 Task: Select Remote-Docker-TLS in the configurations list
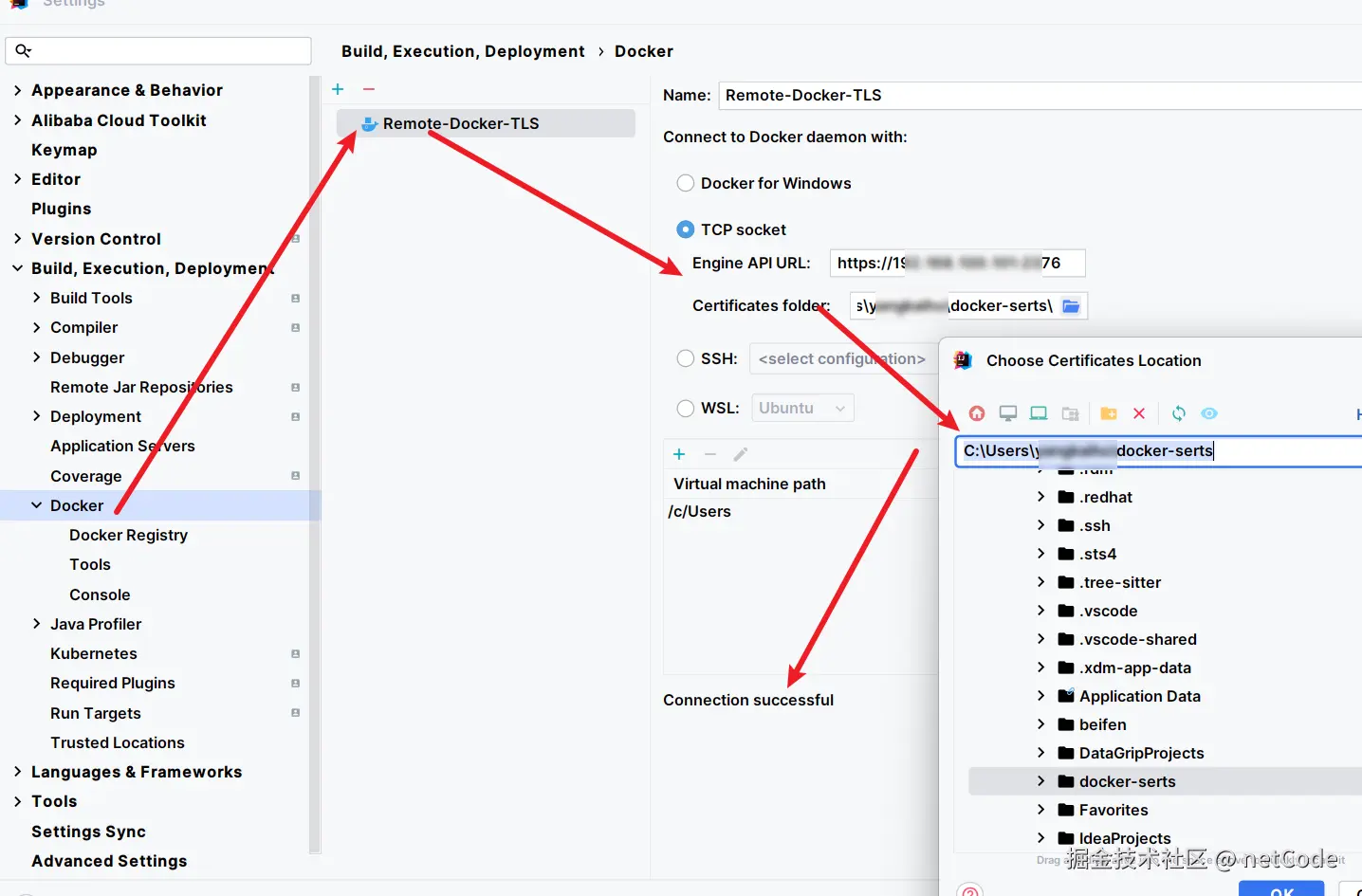(486, 123)
